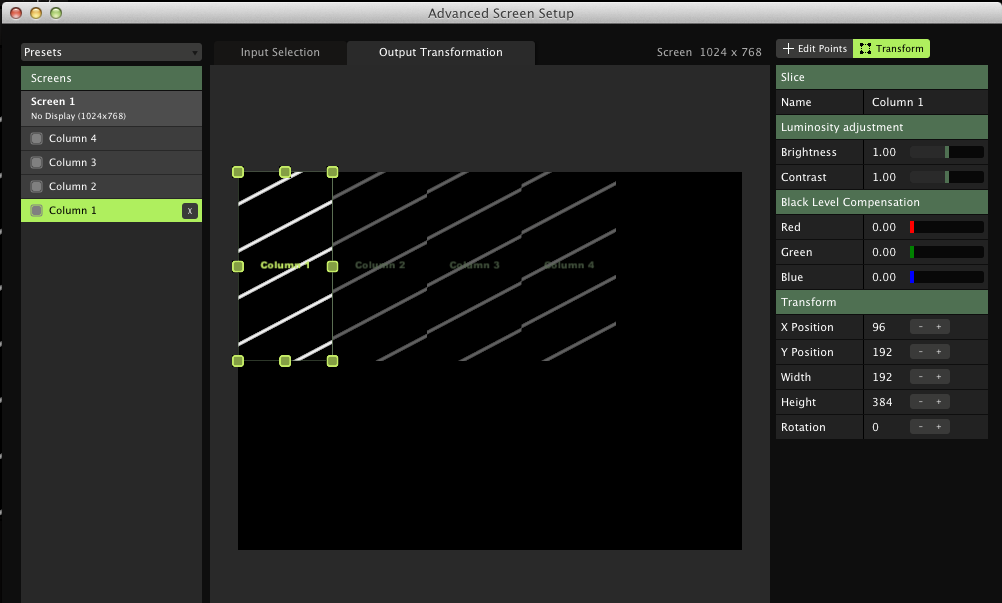Image resolution: width=1002 pixels, height=603 pixels.
Task: Switch to the Input Selection tab
Action: [280, 53]
